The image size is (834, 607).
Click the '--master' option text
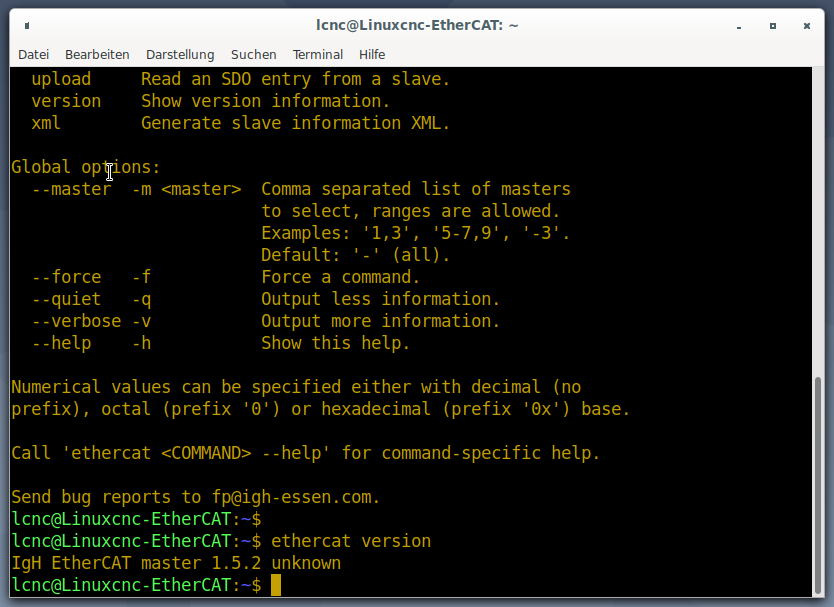point(71,189)
